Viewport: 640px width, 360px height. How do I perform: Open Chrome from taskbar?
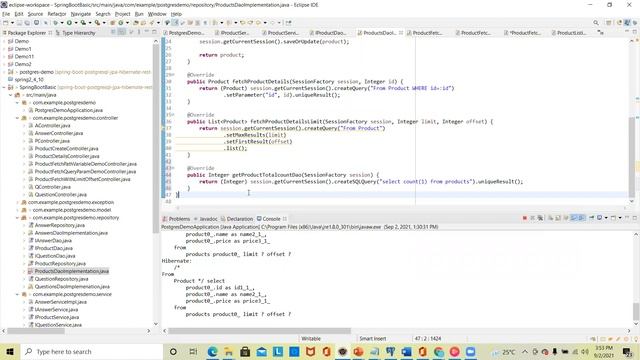pyautogui.click(x=439, y=351)
